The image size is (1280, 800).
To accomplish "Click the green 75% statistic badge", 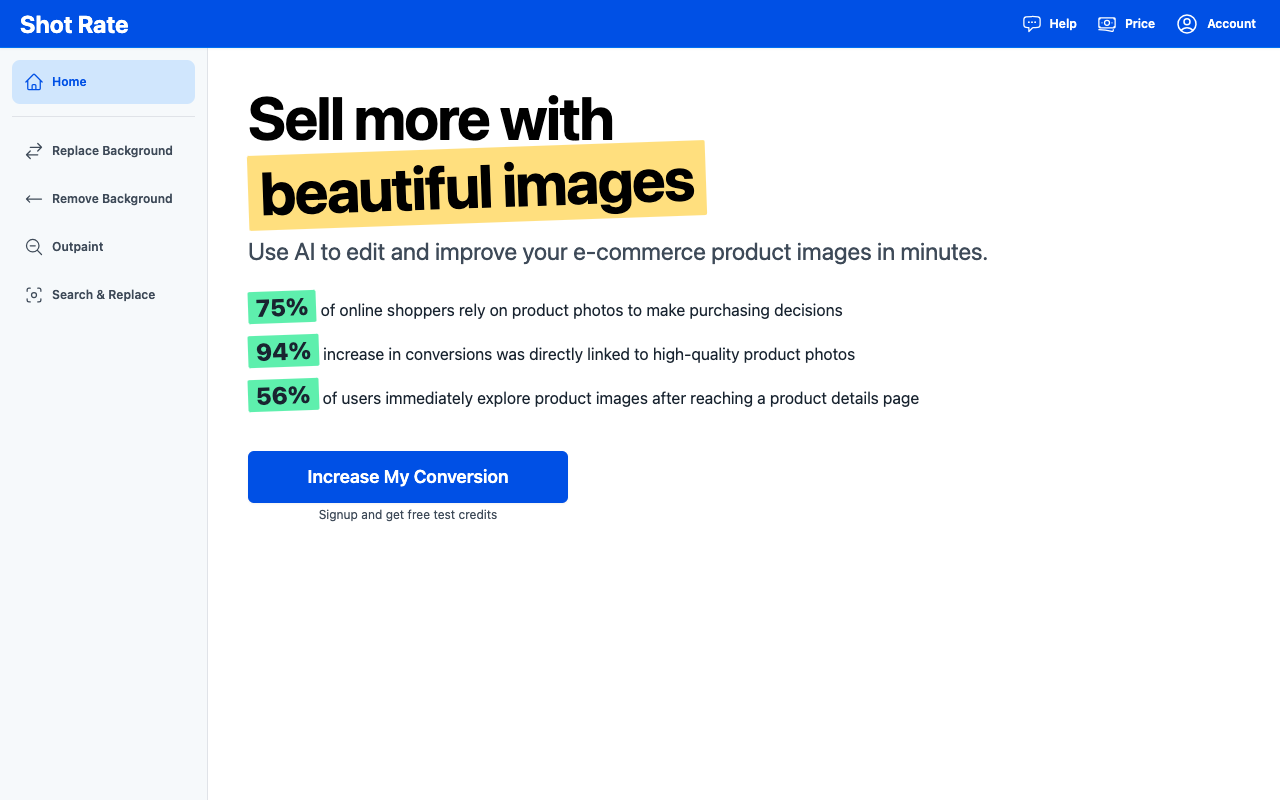I will point(282,308).
